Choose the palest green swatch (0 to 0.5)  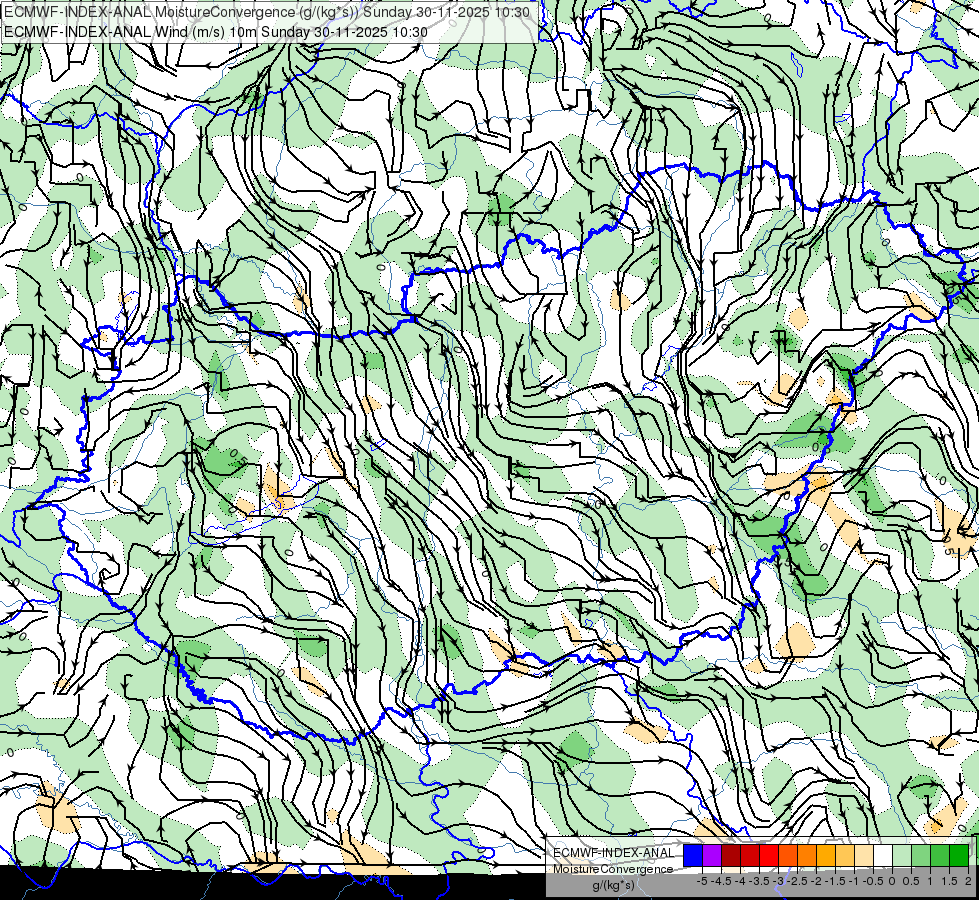click(x=902, y=855)
